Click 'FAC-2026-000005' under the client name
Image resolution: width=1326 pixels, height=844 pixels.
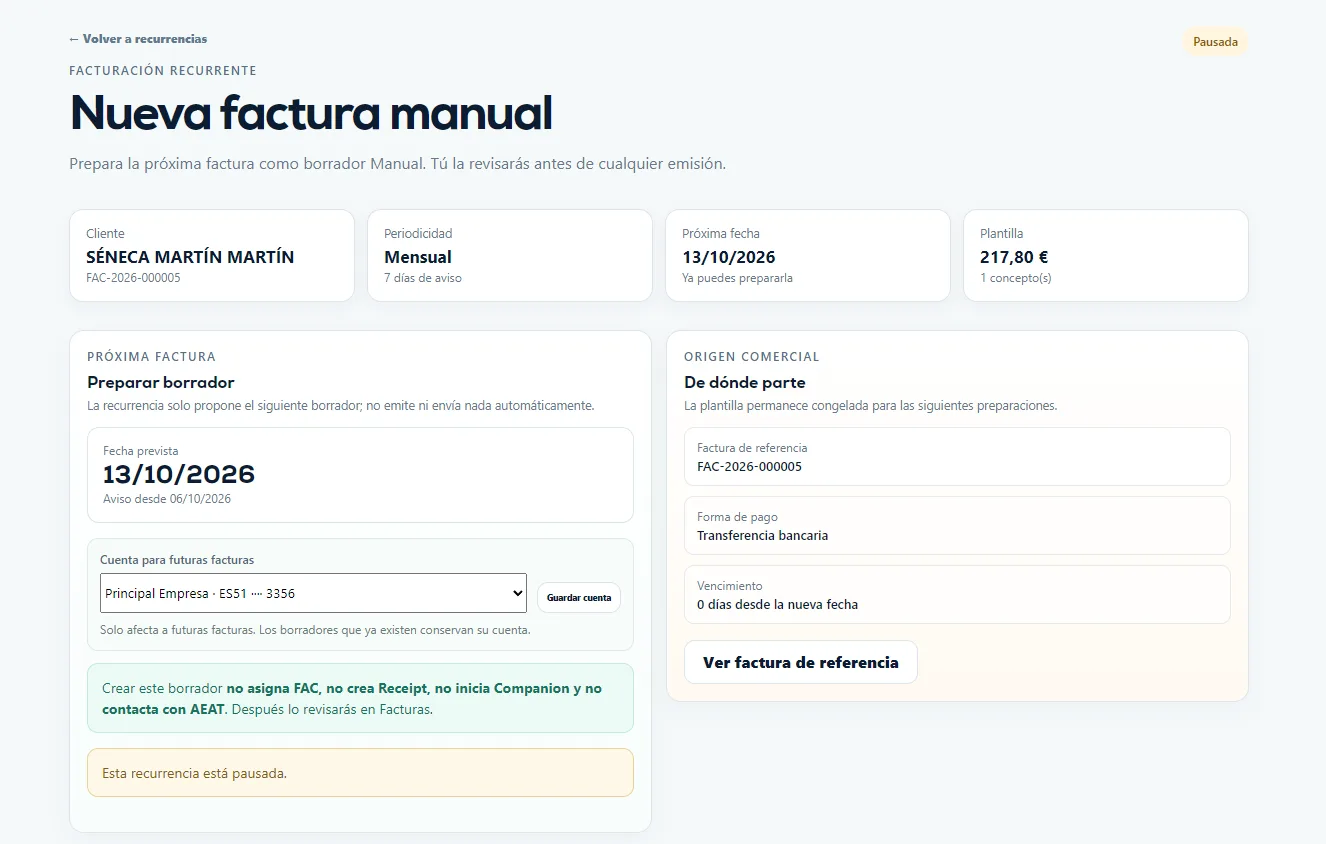coord(133,278)
